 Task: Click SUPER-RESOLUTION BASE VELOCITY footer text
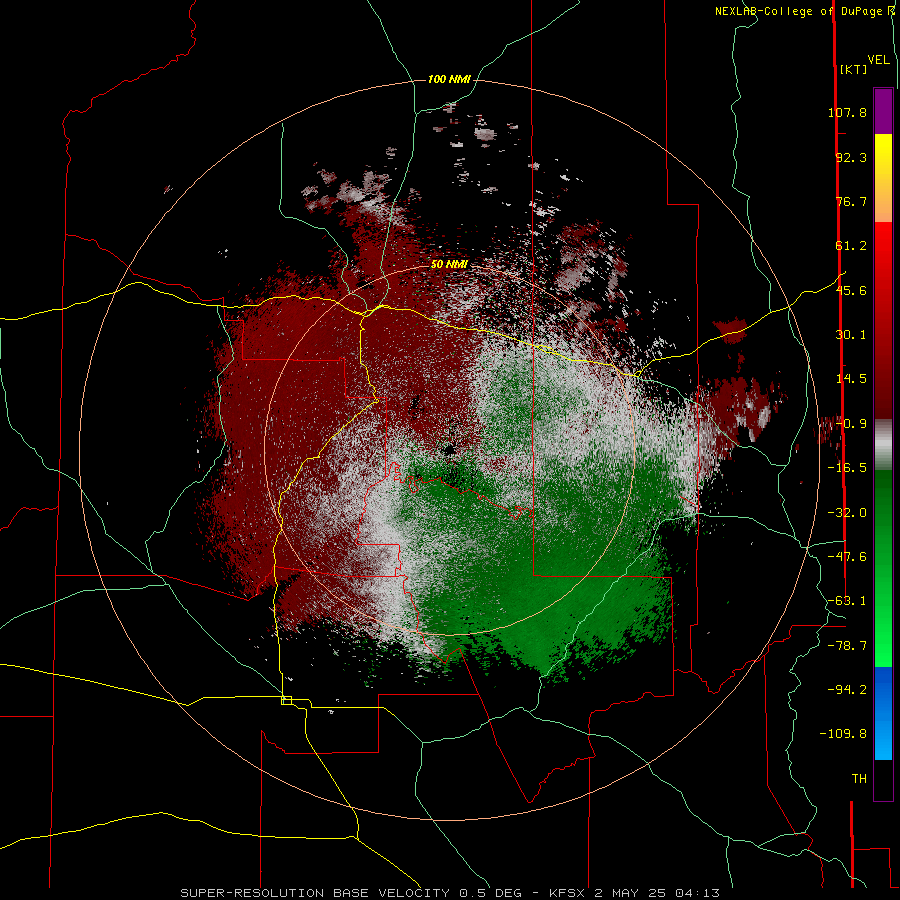coord(315,893)
